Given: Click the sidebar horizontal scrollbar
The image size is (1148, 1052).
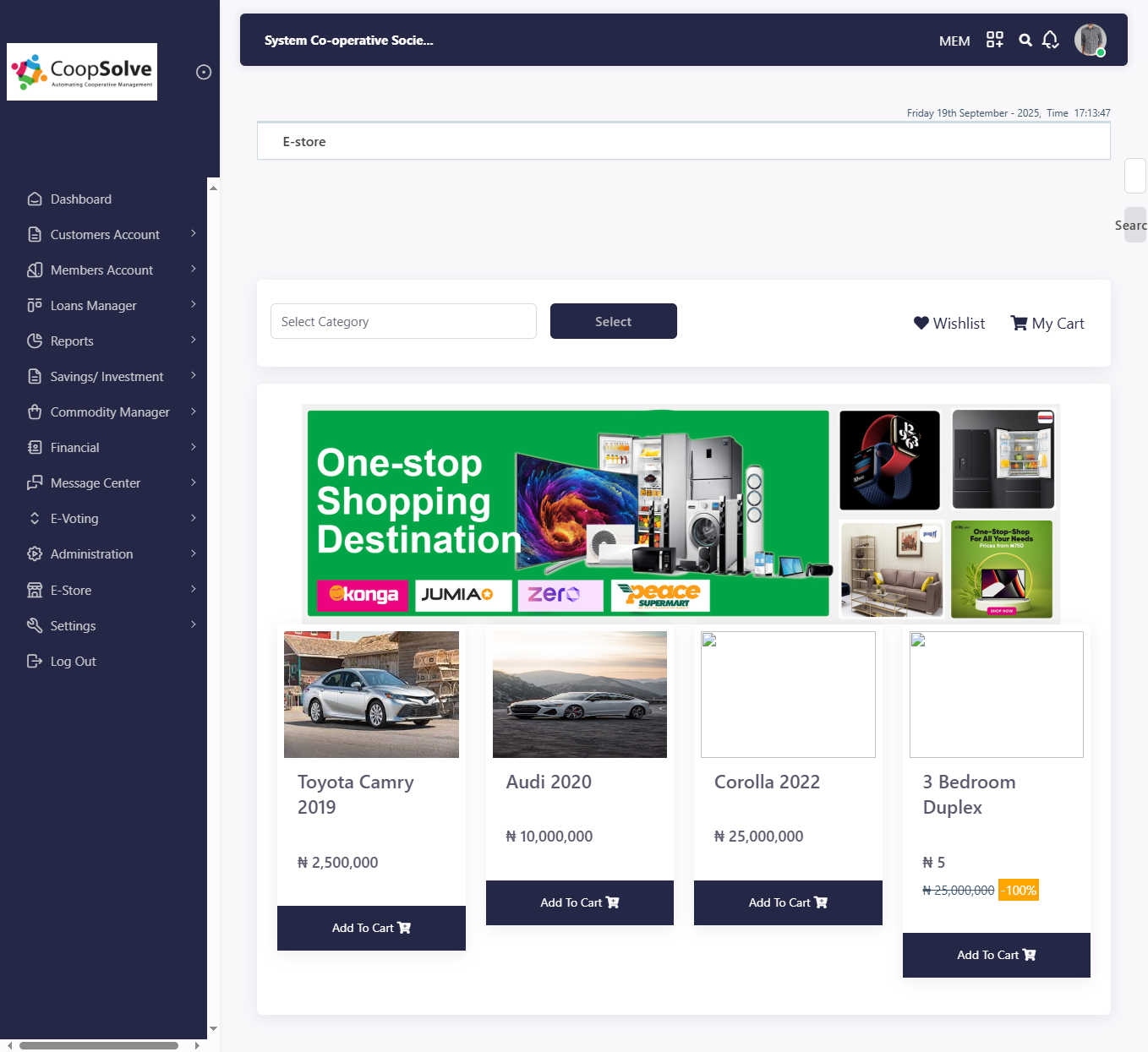Looking at the screenshot, I should 99,1045.
